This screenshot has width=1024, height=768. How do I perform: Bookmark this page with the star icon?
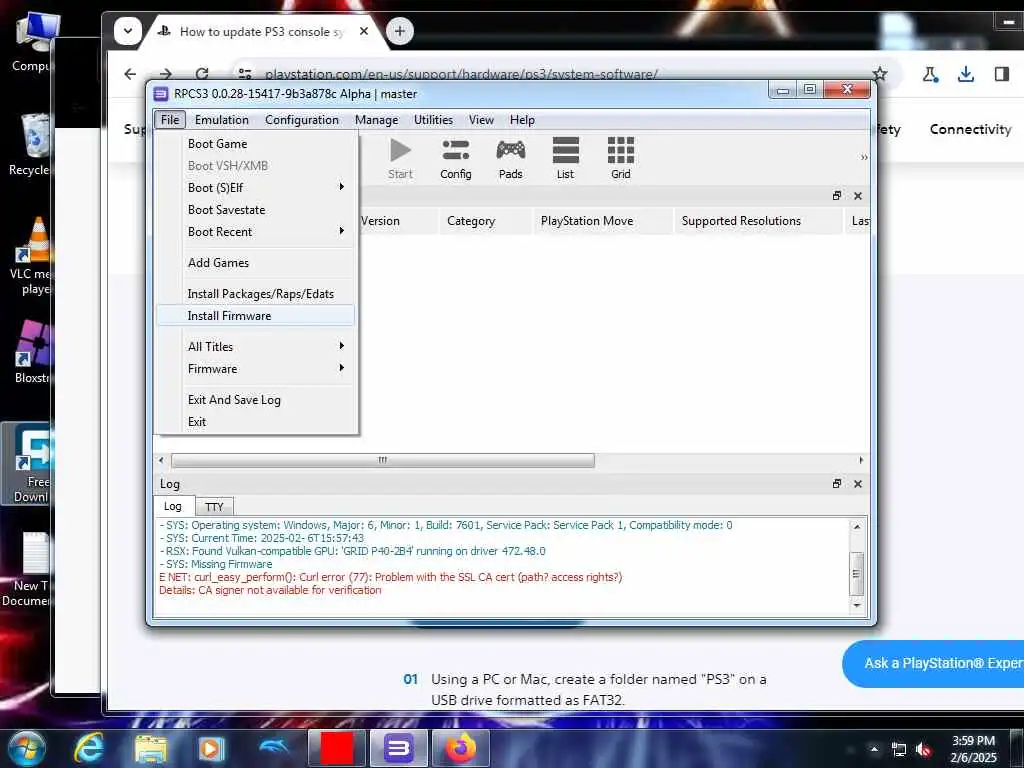[x=880, y=74]
